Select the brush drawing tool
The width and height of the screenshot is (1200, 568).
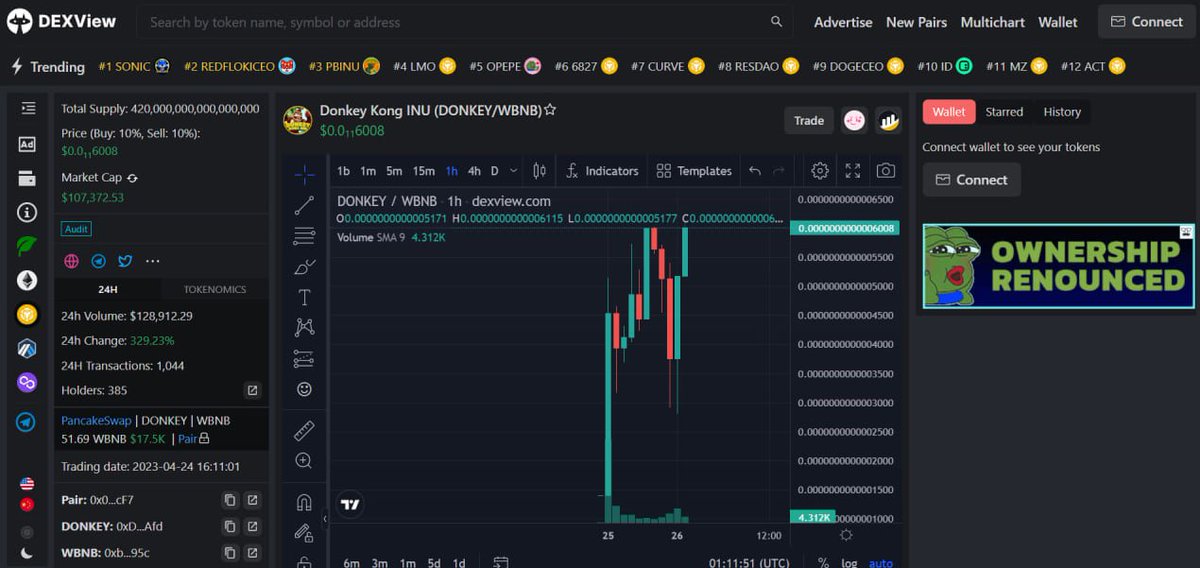(x=304, y=267)
